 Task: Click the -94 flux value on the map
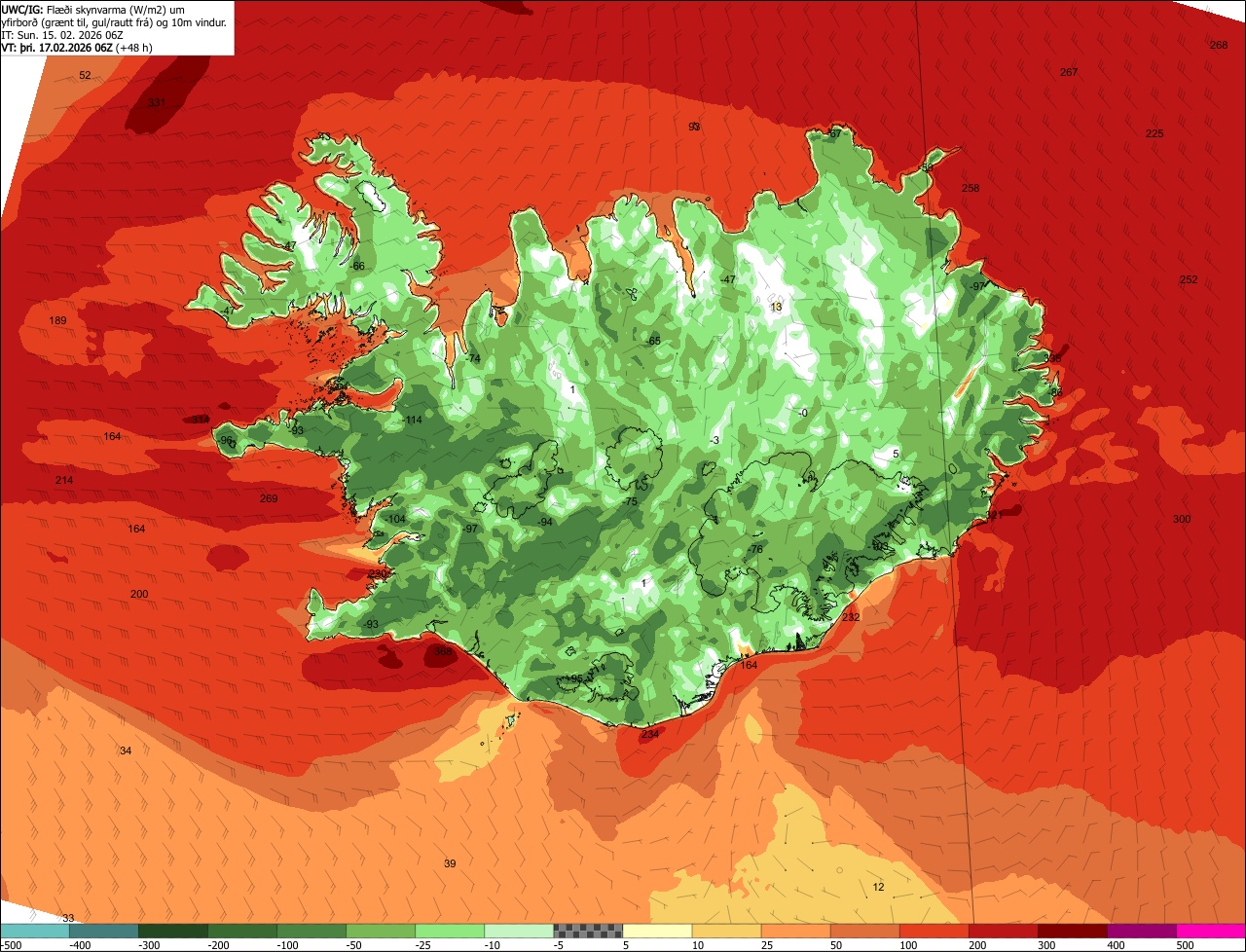point(545,522)
